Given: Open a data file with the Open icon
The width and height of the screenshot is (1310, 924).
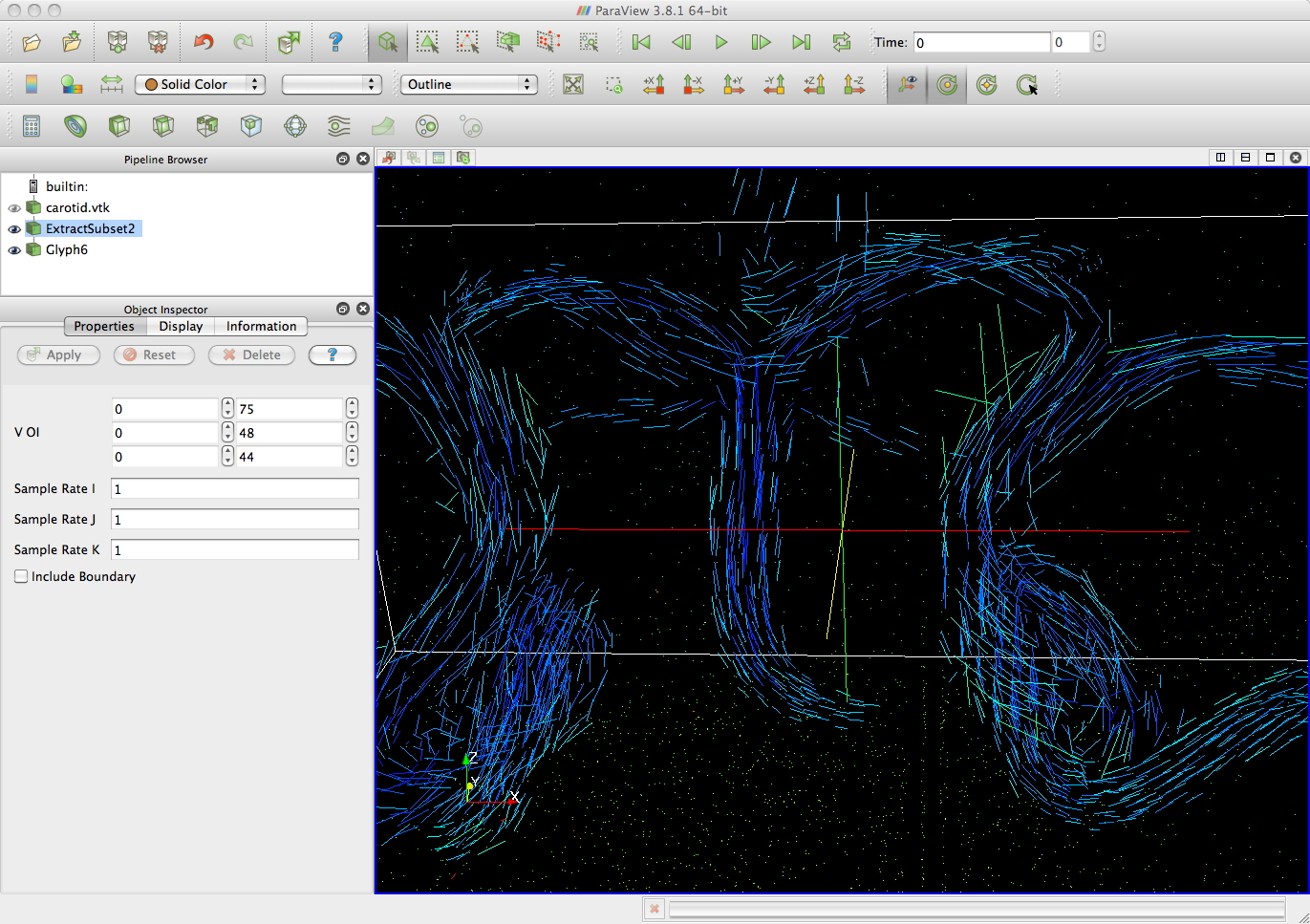Looking at the screenshot, I should (32, 42).
